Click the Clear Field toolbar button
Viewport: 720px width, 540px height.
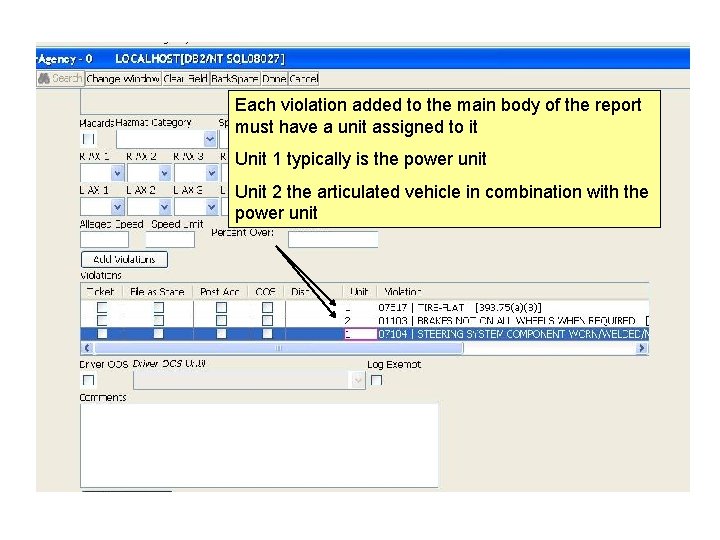(x=186, y=79)
